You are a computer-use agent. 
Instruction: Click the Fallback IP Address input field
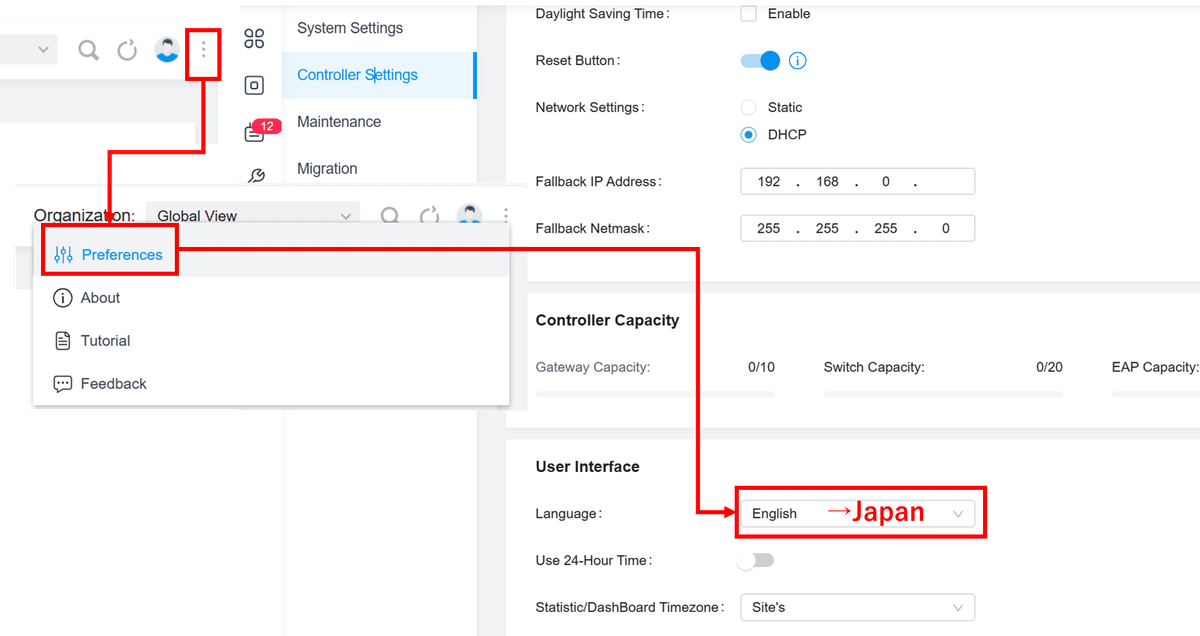[857, 181]
